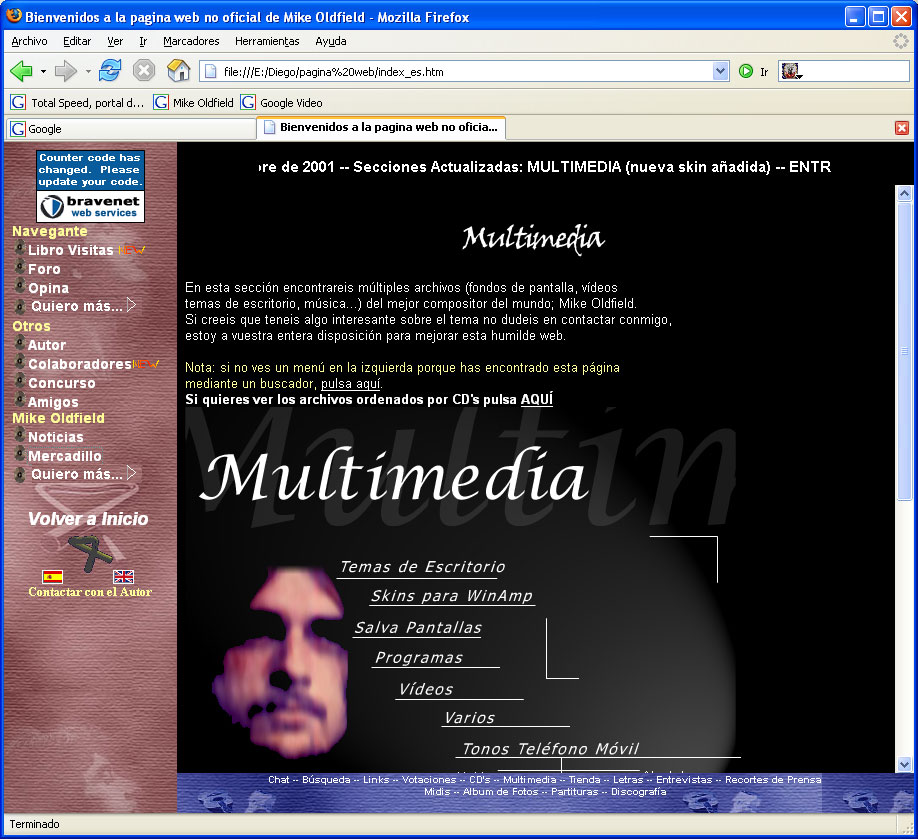Image resolution: width=918 pixels, height=839 pixels.
Task: Open the Home page icon
Action: (179, 71)
